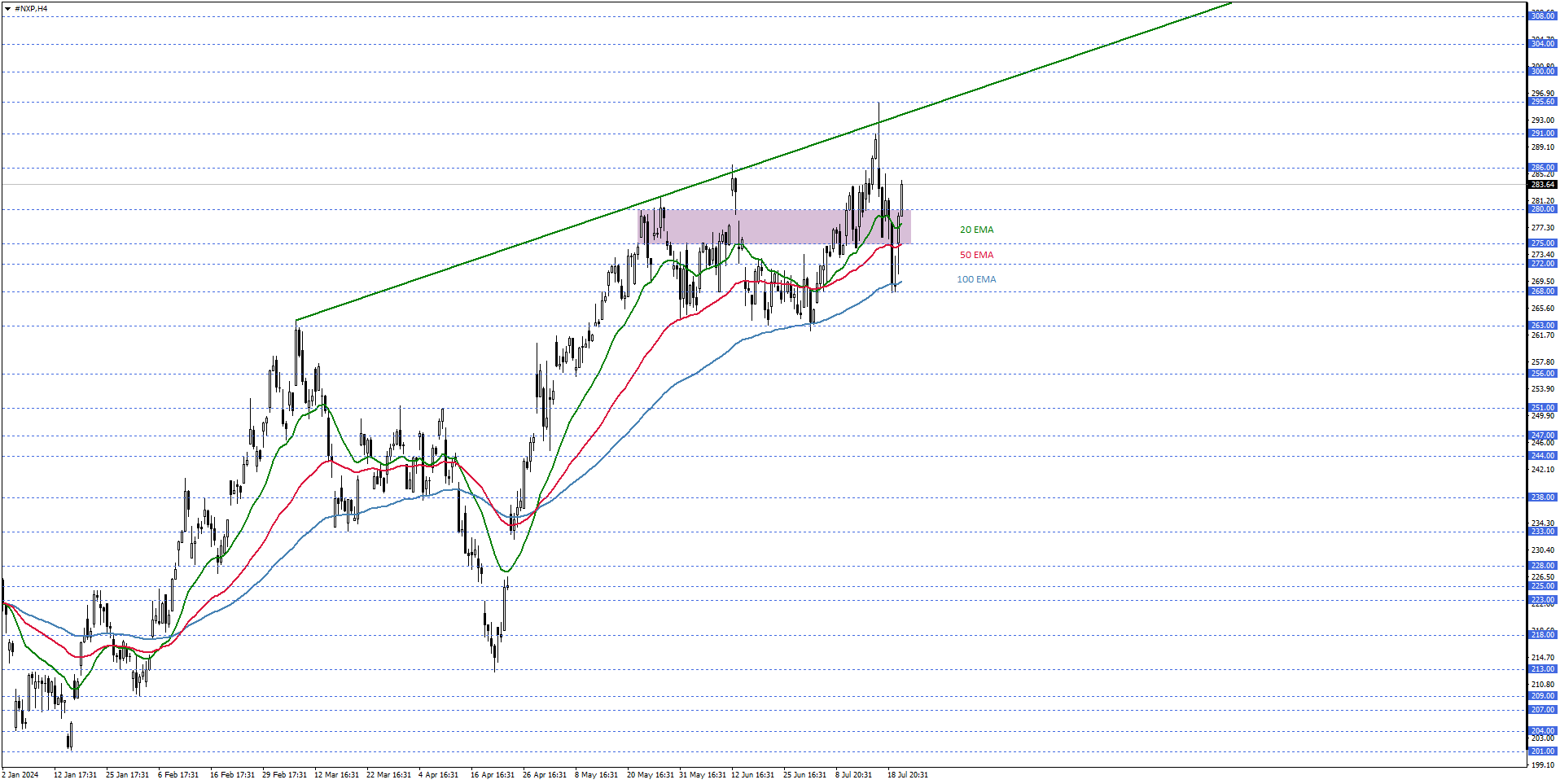
Task: Click the 4 Apr 16:31 date label
Action: point(438,775)
